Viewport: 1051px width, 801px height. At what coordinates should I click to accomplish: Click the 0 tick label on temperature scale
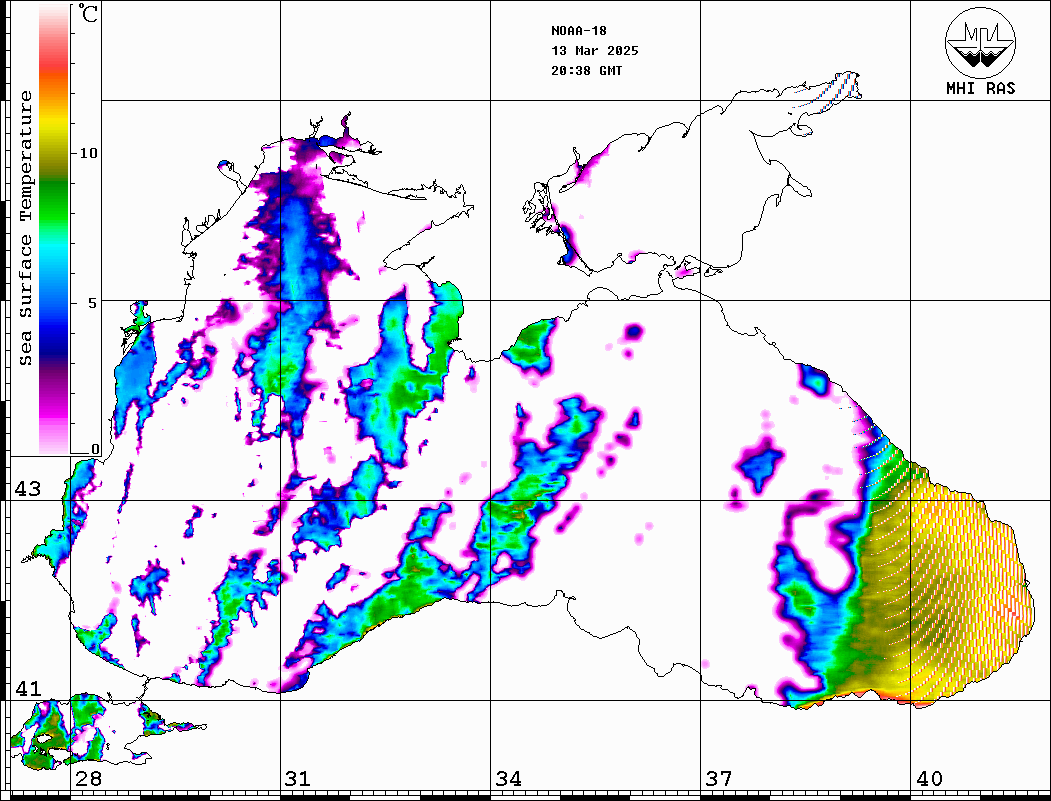coord(95,449)
